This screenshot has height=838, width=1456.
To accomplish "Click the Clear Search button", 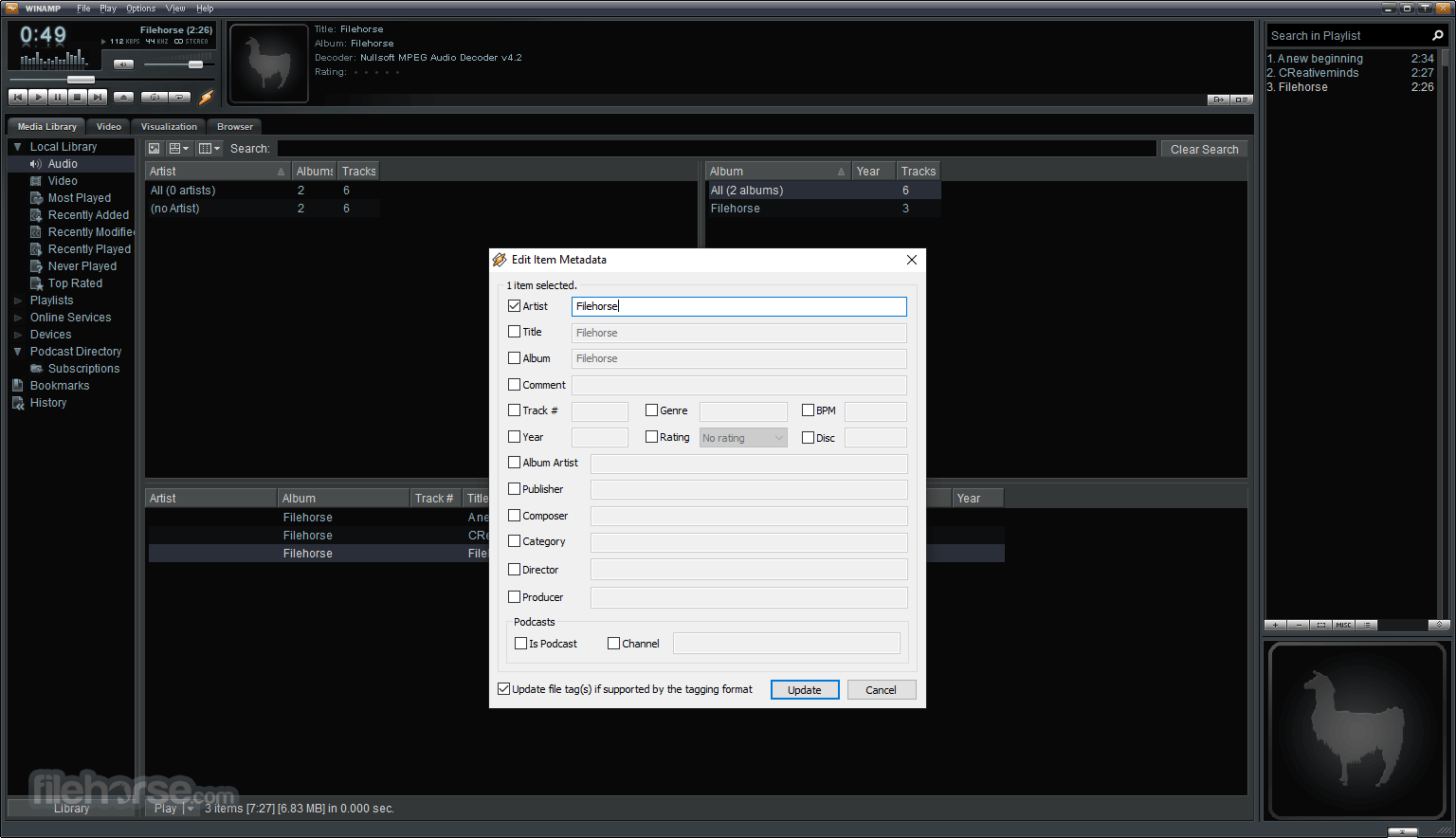I will [1204, 149].
